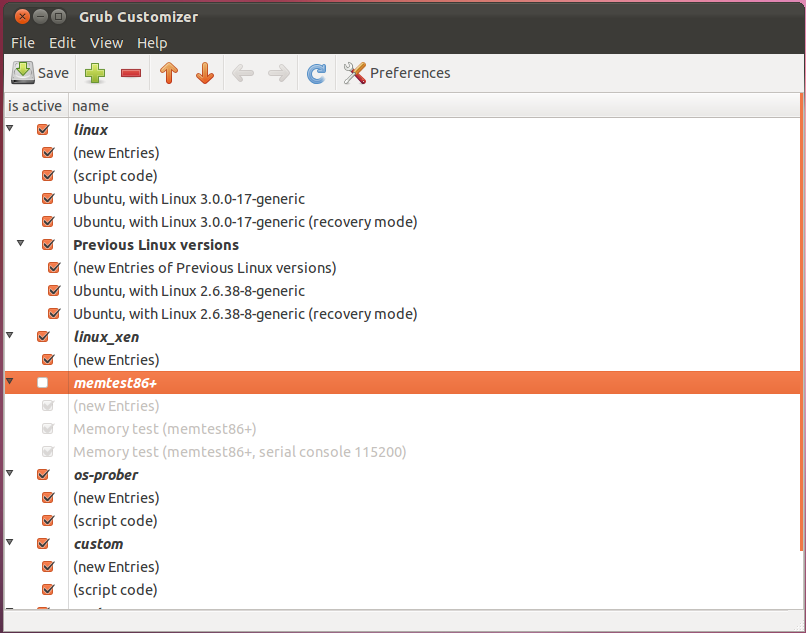The width and height of the screenshot is (806, 633).
Task: Disable 2.6.38-8-generic recovery mode checkbox
Action: click(x=54, y=313)
